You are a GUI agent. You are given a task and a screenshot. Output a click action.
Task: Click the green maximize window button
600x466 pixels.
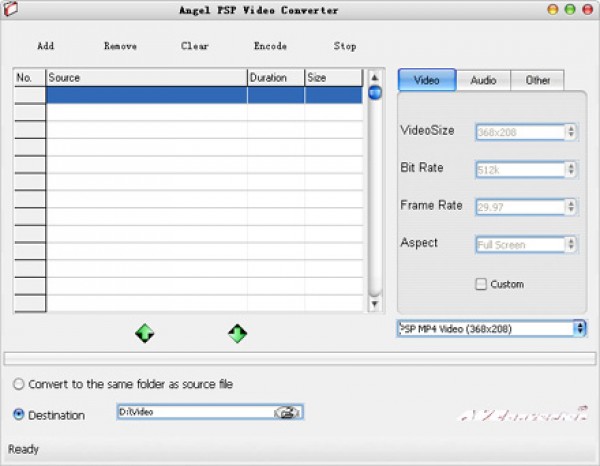pyautogui.click(x=570, y=10)
